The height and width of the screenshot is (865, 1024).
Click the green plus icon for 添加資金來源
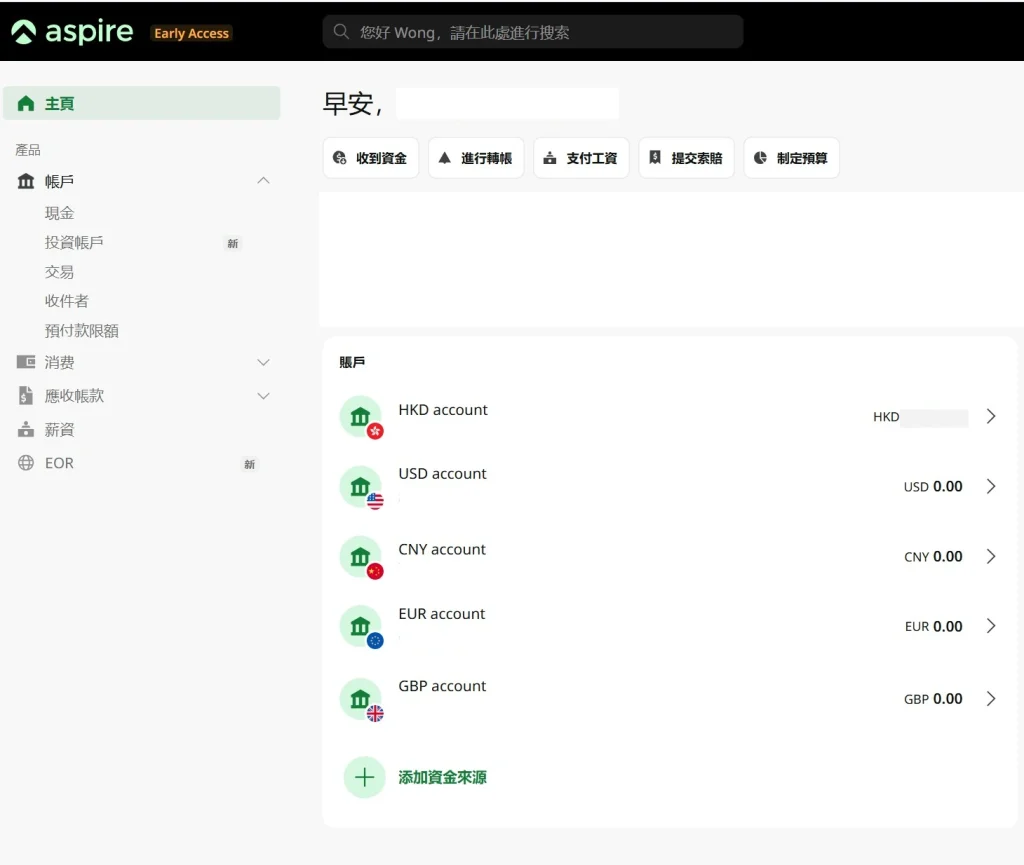(x=364, y=777)
